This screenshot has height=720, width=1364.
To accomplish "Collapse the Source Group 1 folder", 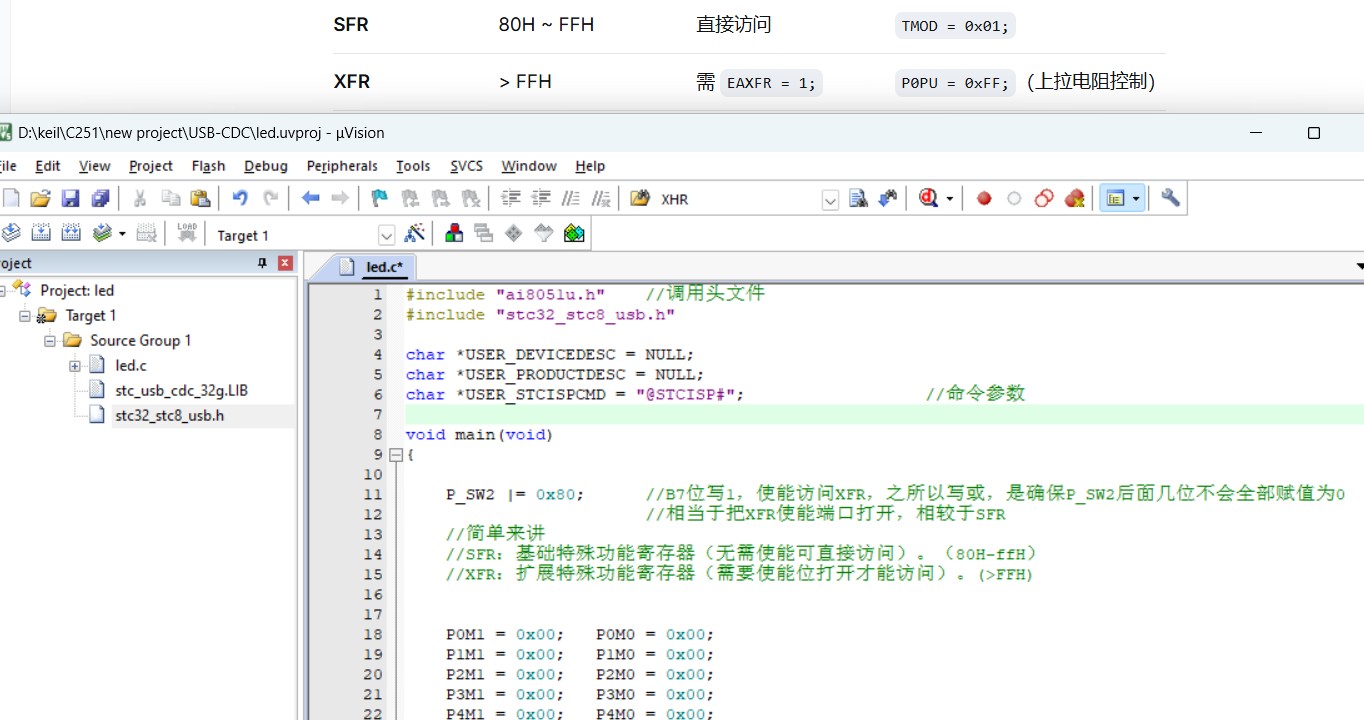I will [49, 340].
